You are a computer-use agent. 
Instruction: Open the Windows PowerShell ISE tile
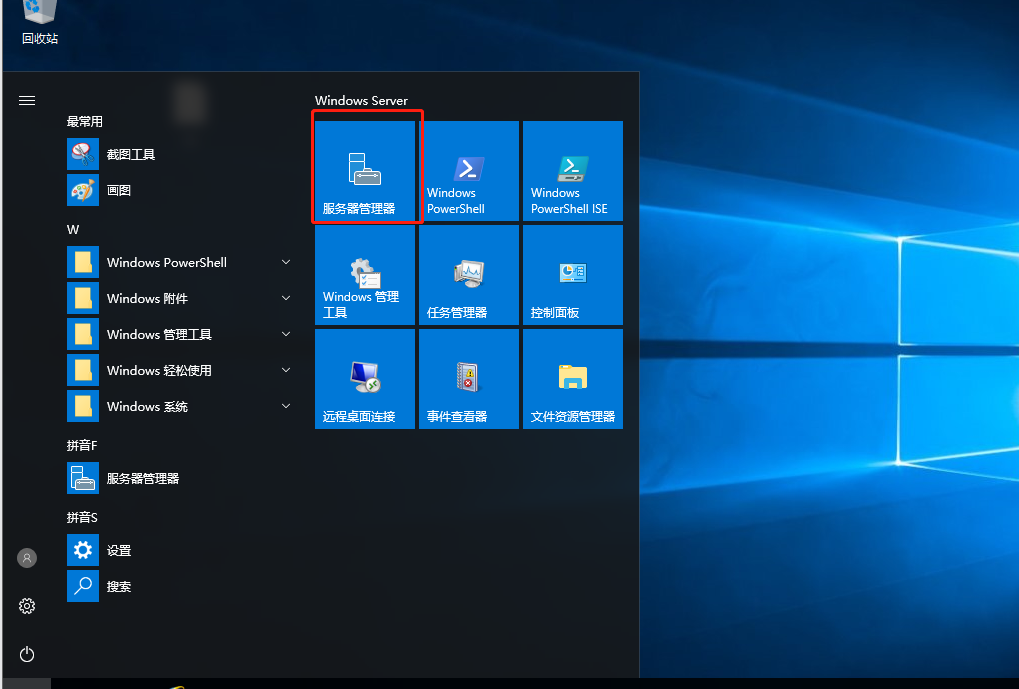tap(573, 171)
